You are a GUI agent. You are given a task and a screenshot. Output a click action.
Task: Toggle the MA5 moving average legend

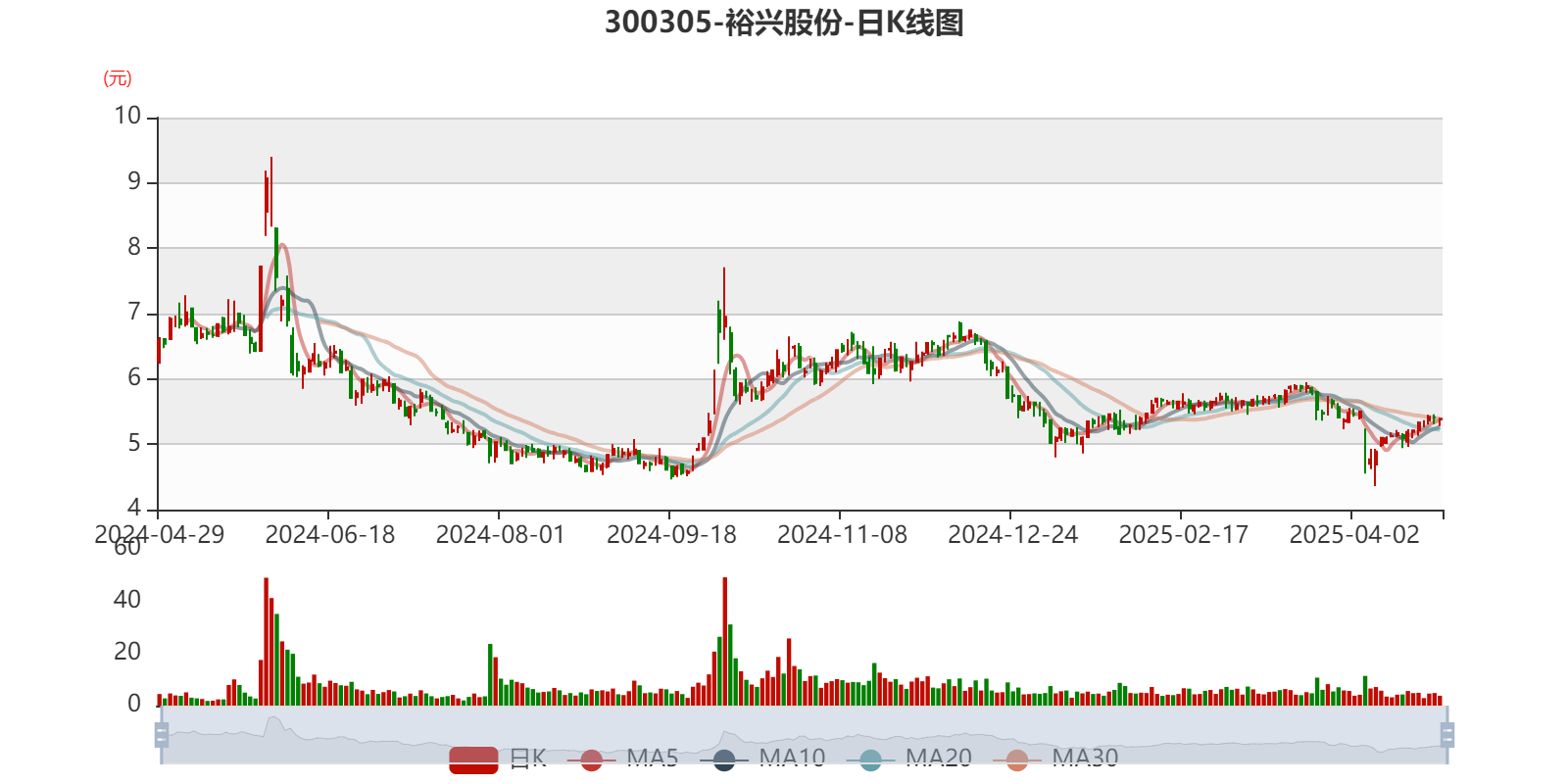pyautogui.click(x=622, y=759)
